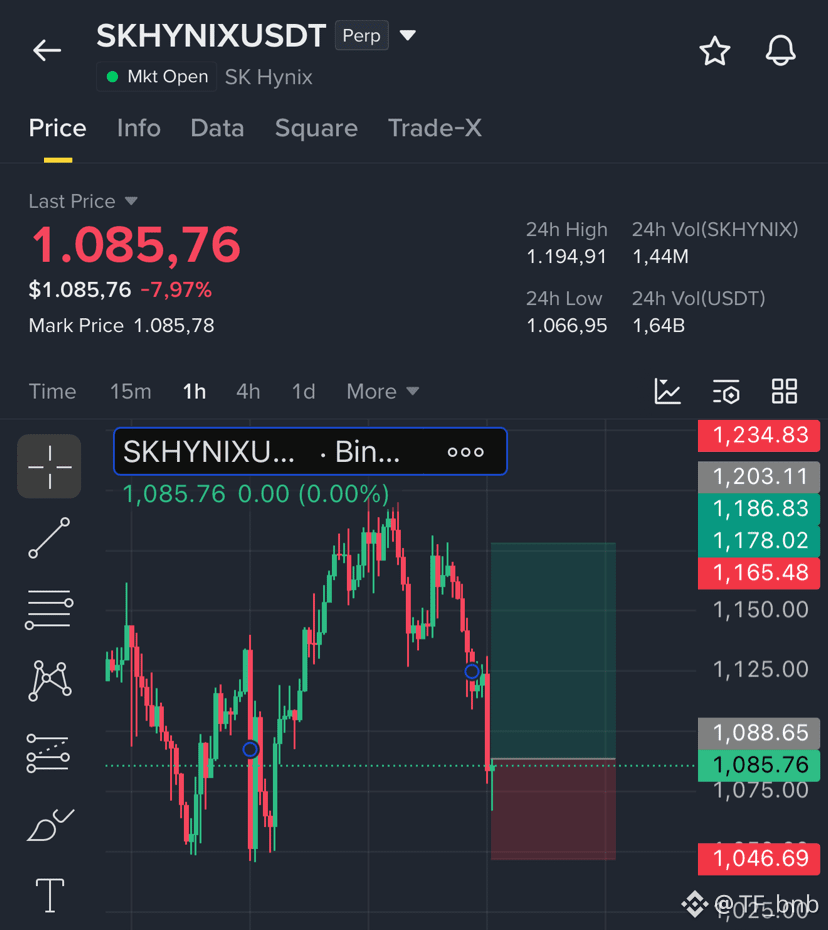Click the 1,046.69 red price label
Image resolution: width=828 pixels, height=930 pixels.
tap(759, 859)
